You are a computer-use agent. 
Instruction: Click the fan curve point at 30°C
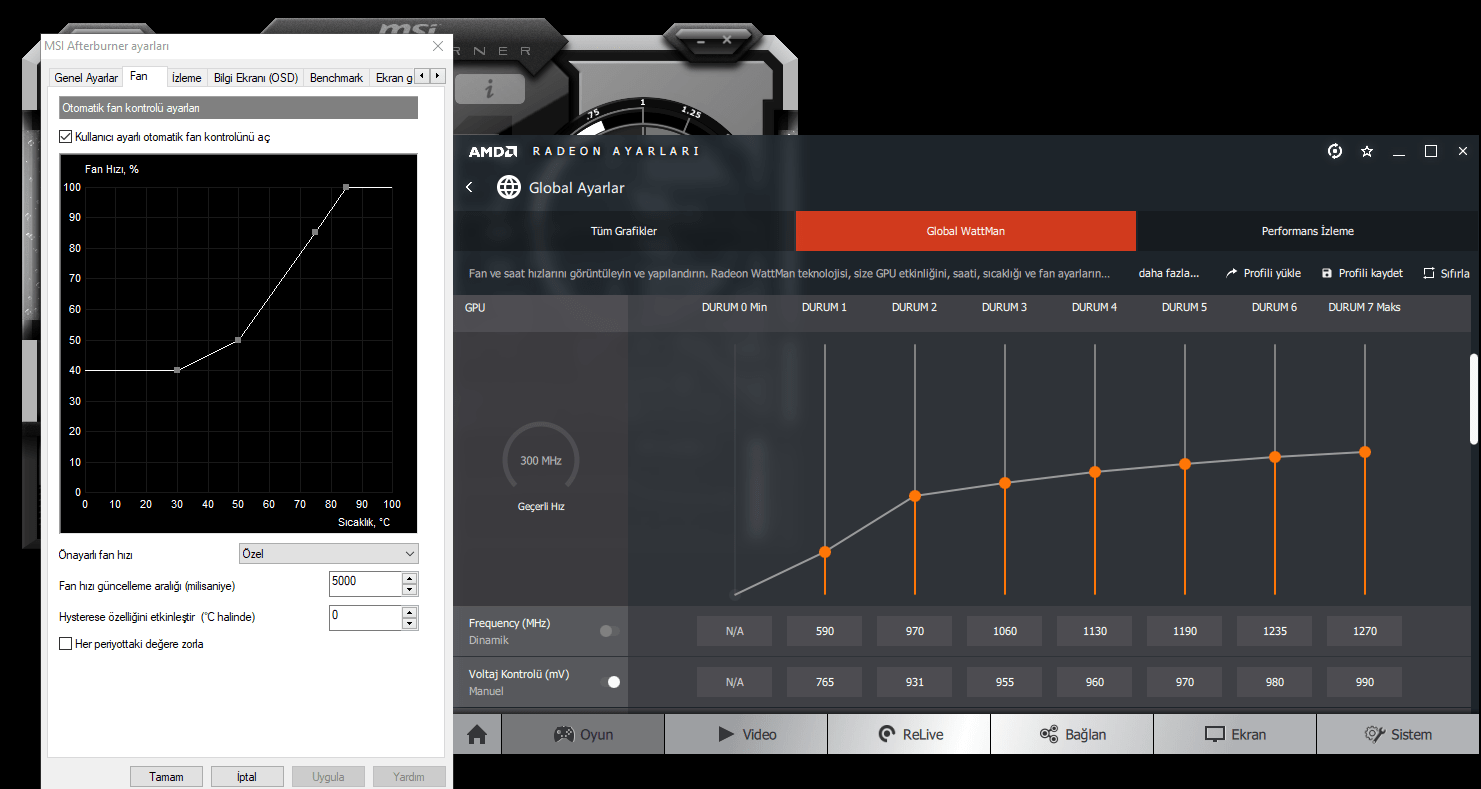coord(177,370)
